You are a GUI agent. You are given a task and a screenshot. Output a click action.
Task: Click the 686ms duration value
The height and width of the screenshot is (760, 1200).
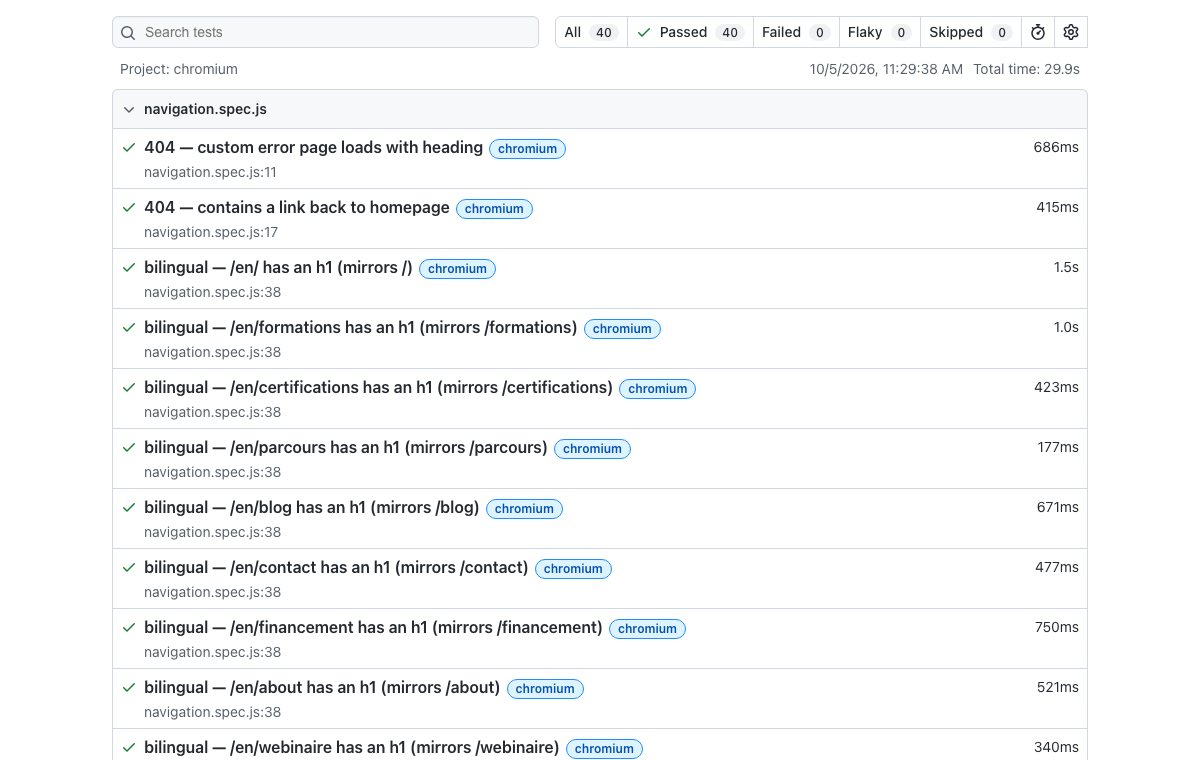pos(1056,147)
